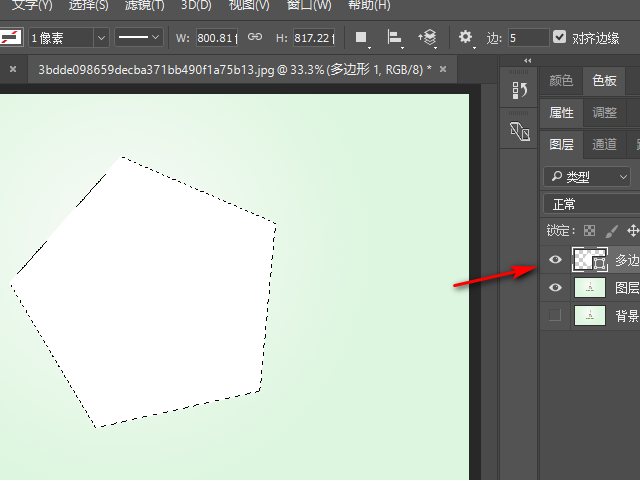
Task: Open the 视图(V) menu
Action: 248,5
